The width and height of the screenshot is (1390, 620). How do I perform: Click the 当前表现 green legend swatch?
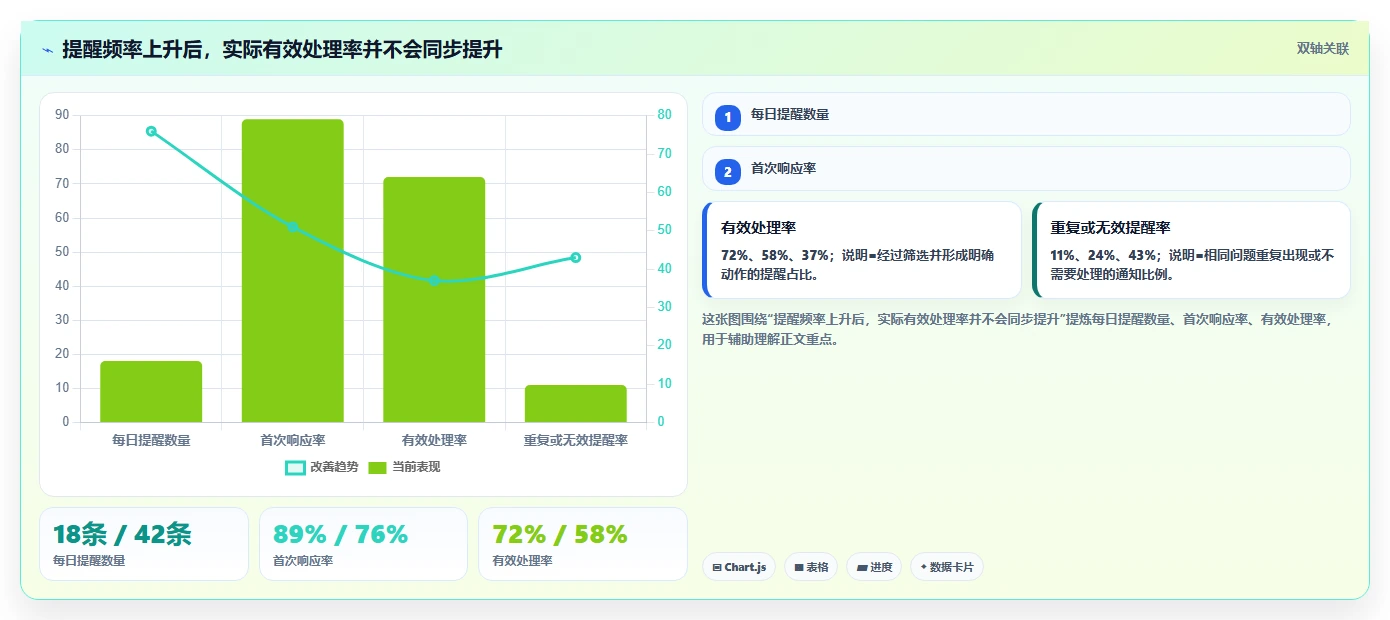(x=378, y=468)
